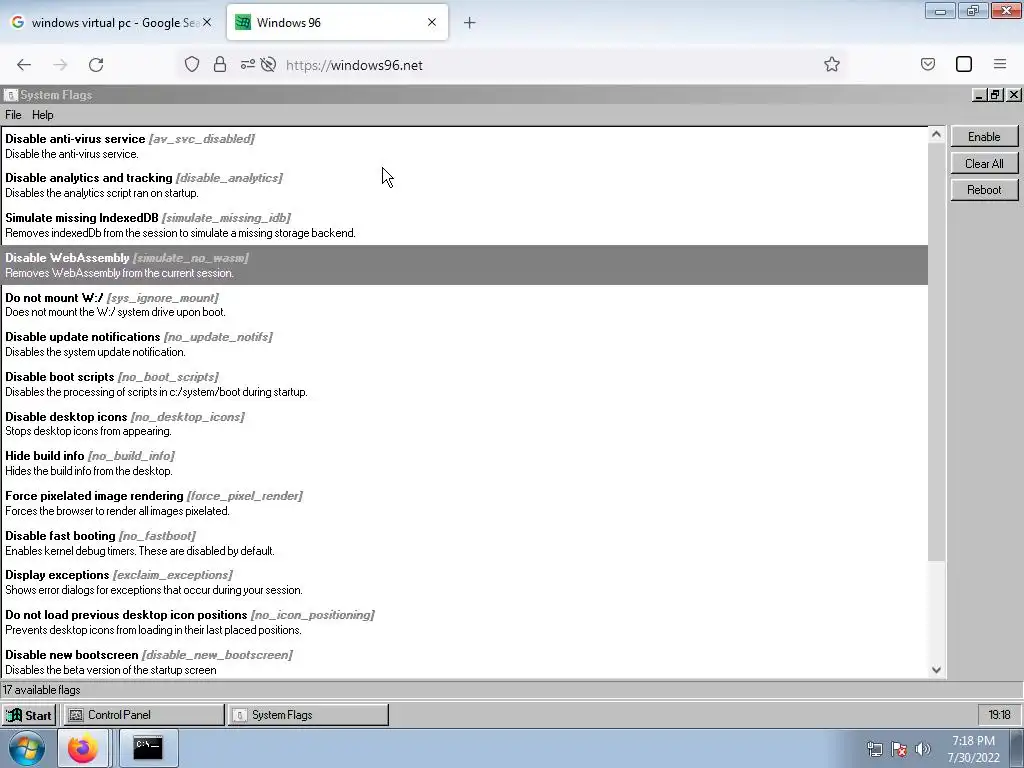This screenshot has height=768, width=1024.
Task: Open the Firefox hamburger menu
Action: tap(1000, 64)
